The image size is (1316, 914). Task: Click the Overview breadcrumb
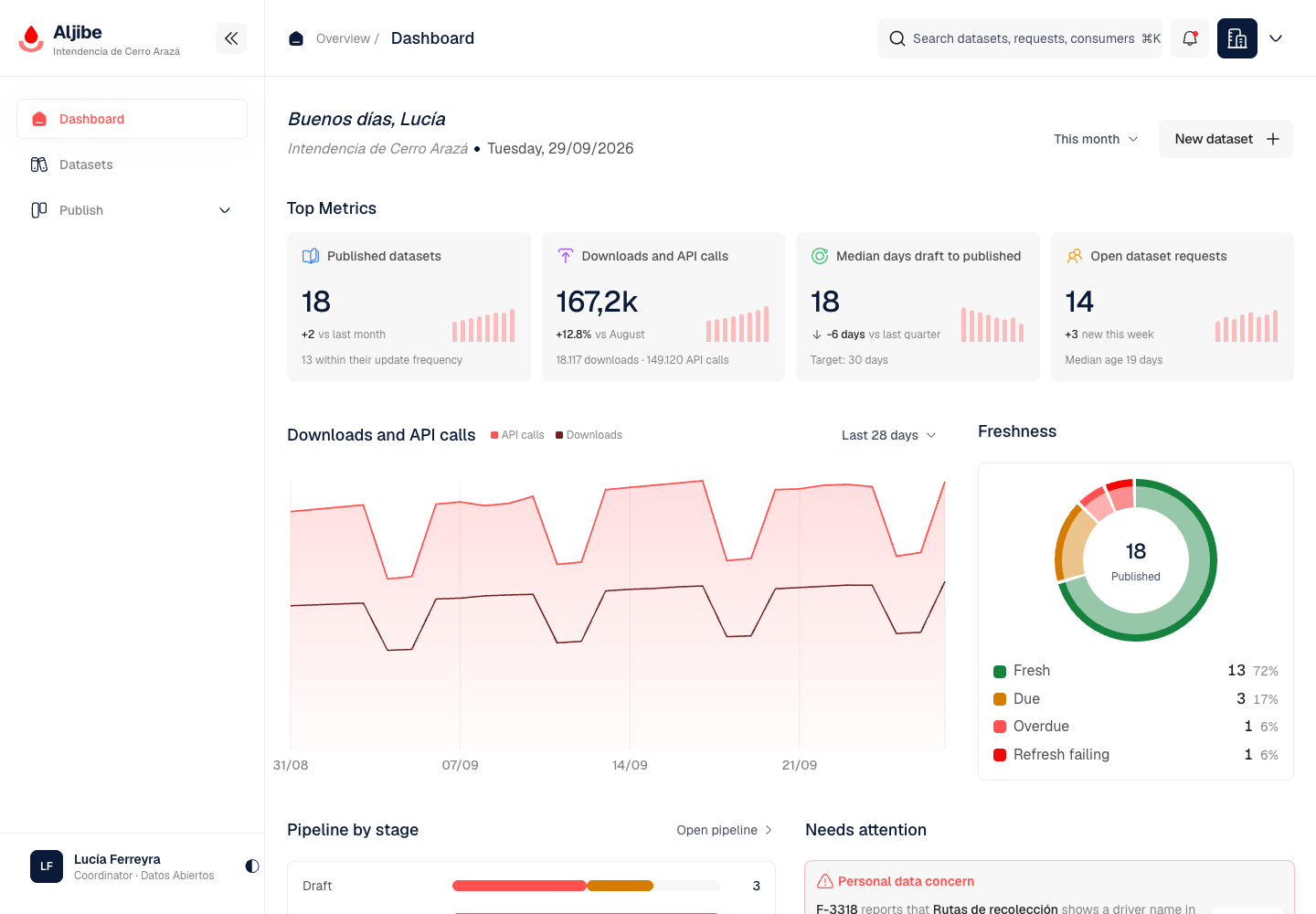tap(343, 38)
